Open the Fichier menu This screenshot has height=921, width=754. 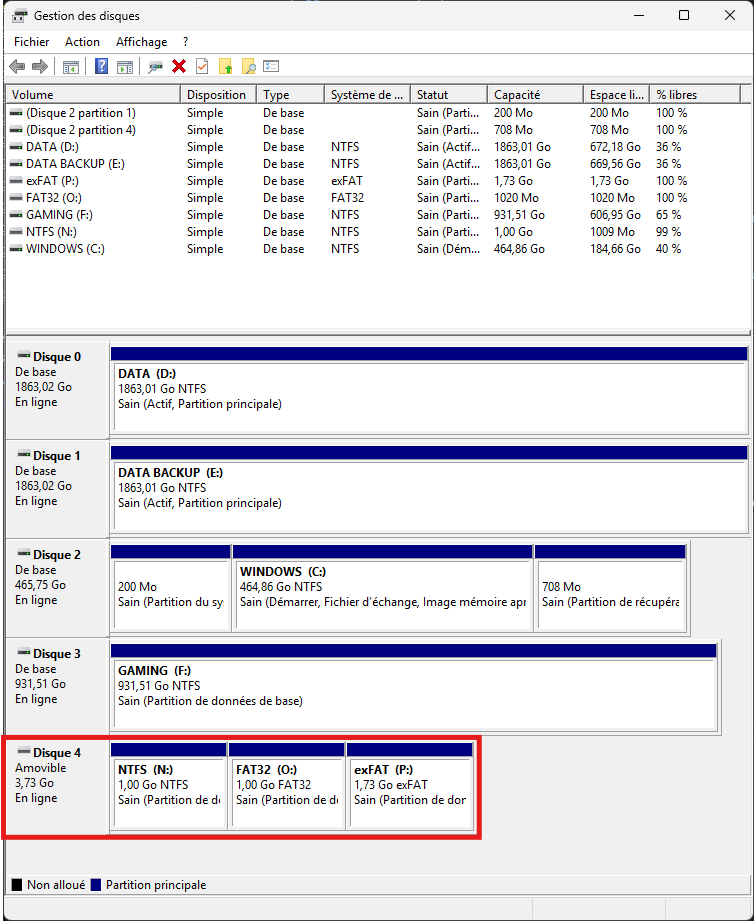(31, 42)
